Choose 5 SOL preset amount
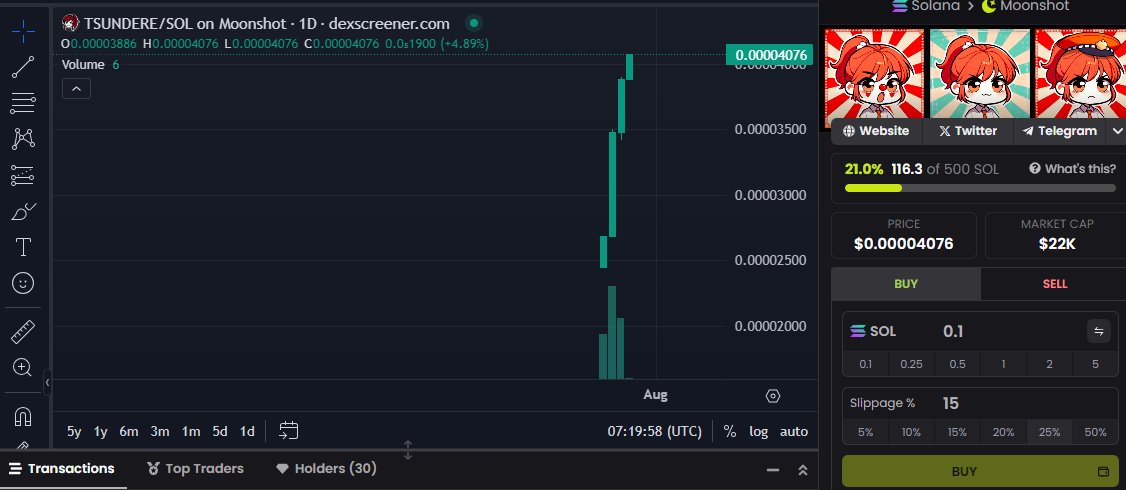1126x490 pixels. 1095,364
